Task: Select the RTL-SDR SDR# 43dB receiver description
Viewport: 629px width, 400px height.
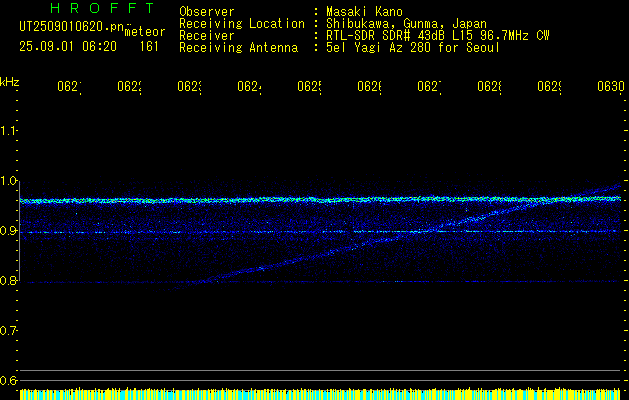Action: [438, 36]
